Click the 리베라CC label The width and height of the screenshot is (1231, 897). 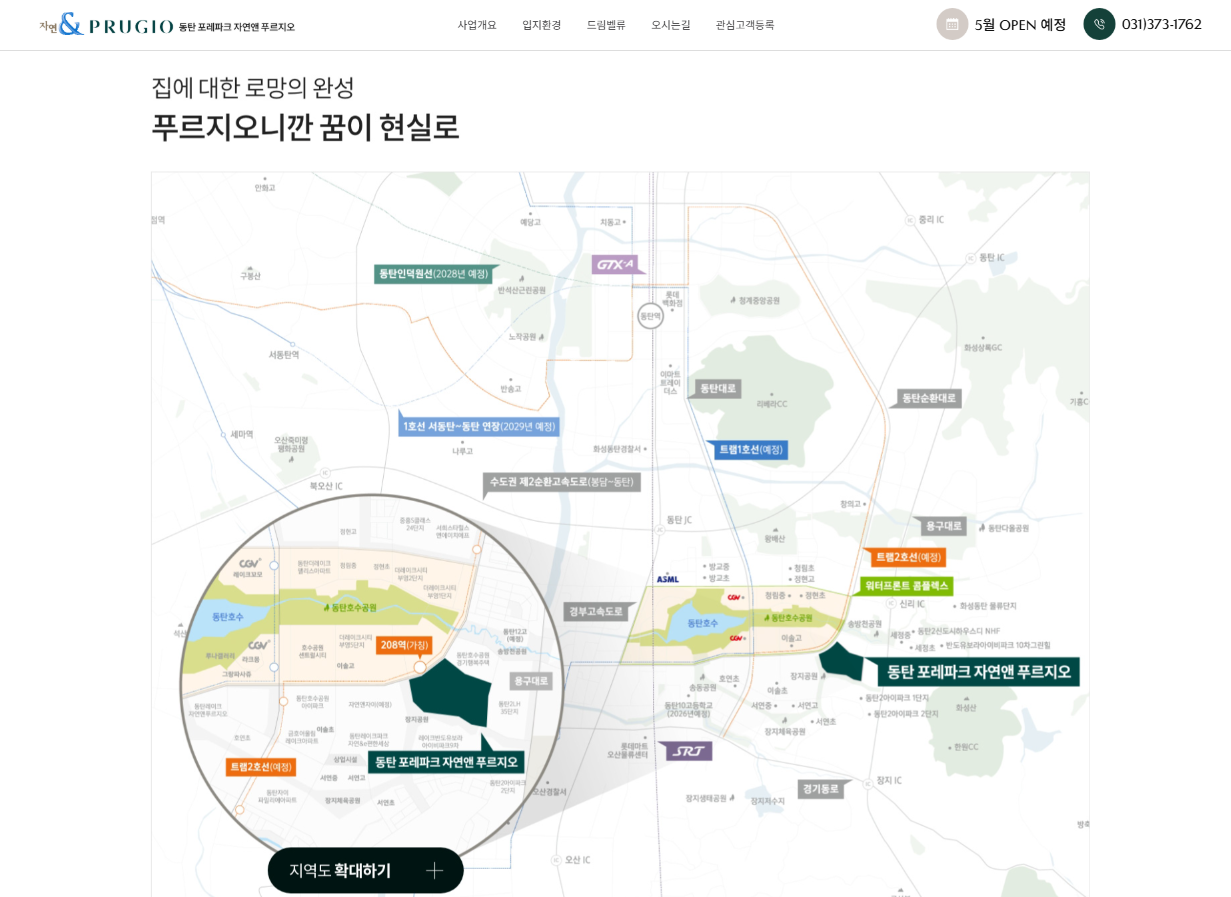click(772, 404)
